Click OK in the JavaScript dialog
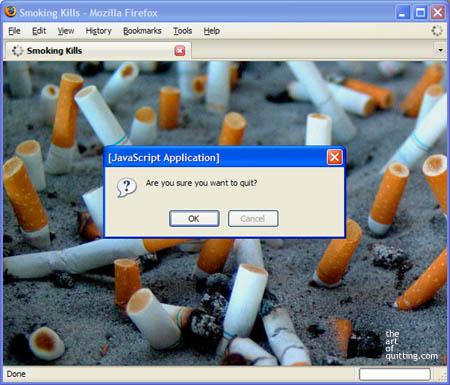Screen dimensions: 450x385 click(x=194, y=219)
